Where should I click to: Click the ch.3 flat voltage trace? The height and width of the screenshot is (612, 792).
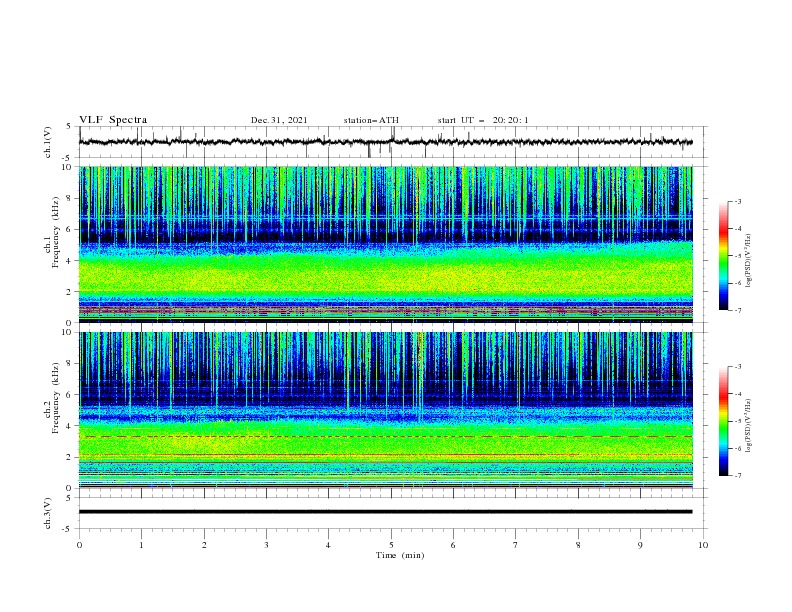(386, 512)
